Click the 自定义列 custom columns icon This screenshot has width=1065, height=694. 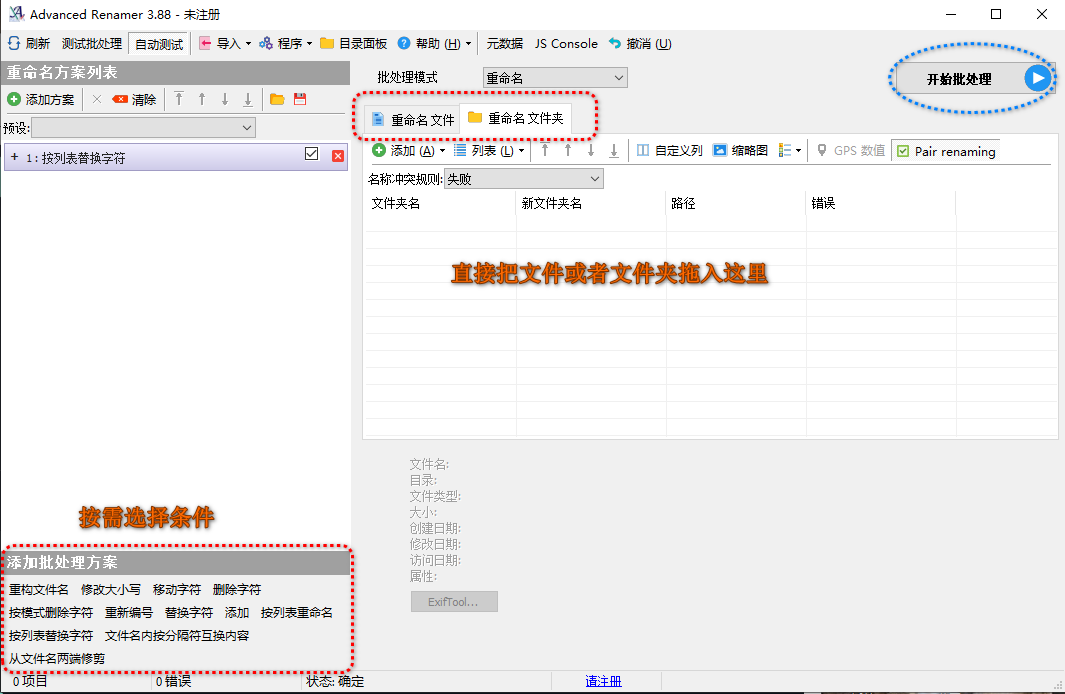click(643, 150)
